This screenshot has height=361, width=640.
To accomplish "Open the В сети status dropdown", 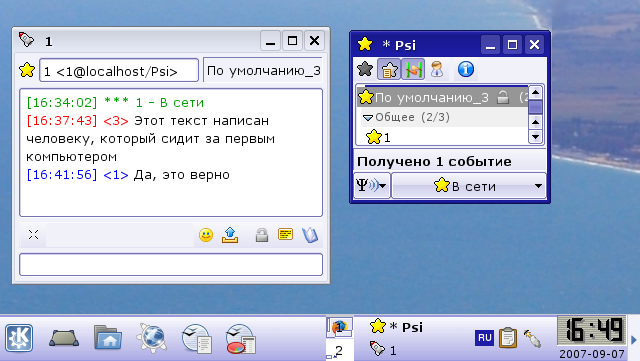I will [x=469, y=186].
